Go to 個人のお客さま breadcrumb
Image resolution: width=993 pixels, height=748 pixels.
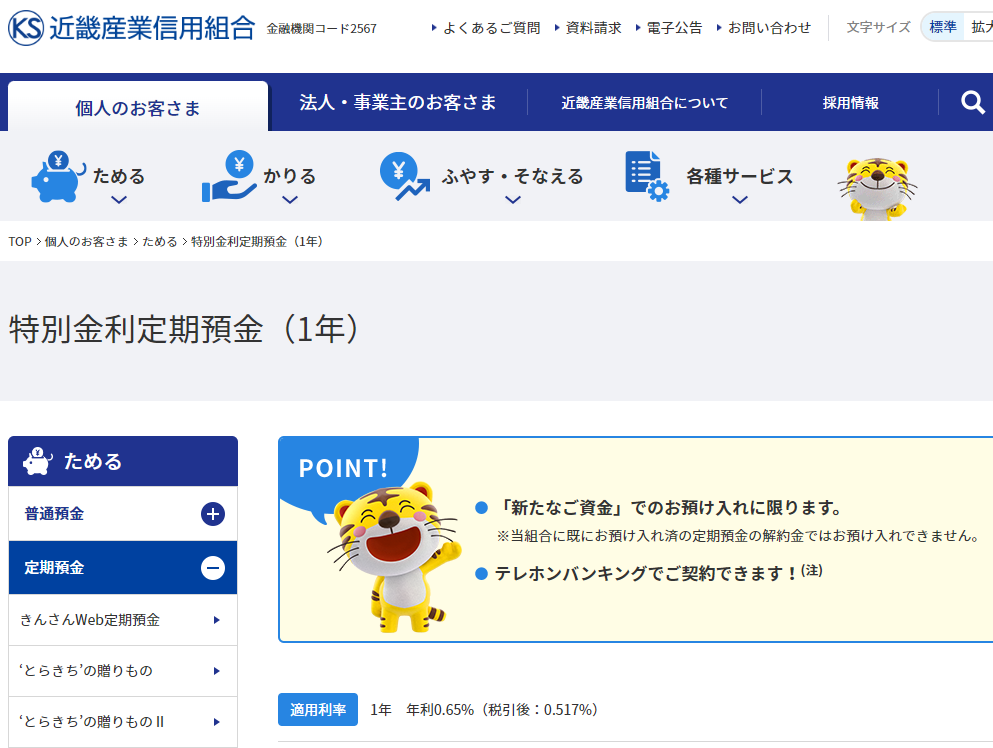[x=86, y=241]
